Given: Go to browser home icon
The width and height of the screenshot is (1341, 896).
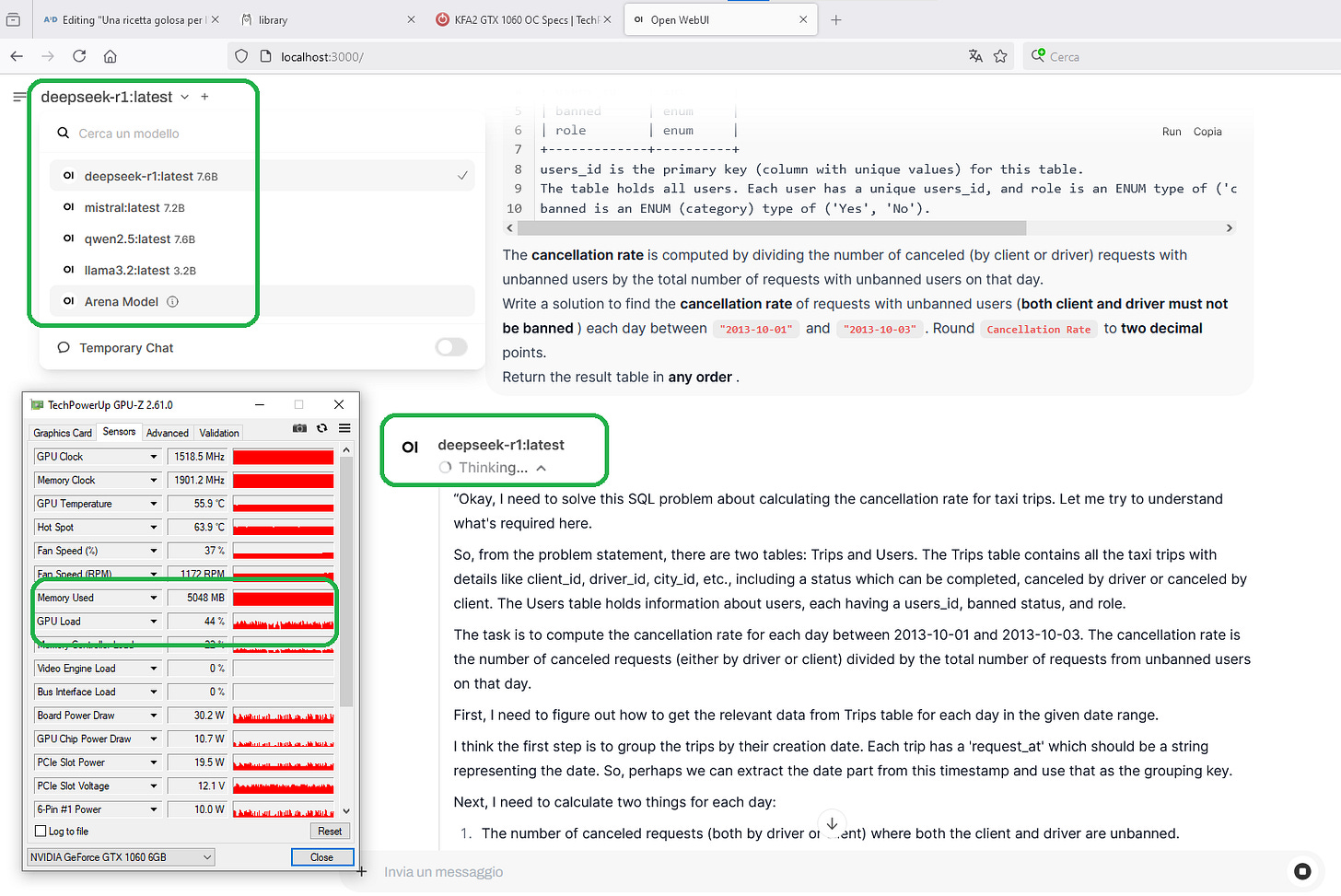Looking at the screenshot, I should pos(110,56).
